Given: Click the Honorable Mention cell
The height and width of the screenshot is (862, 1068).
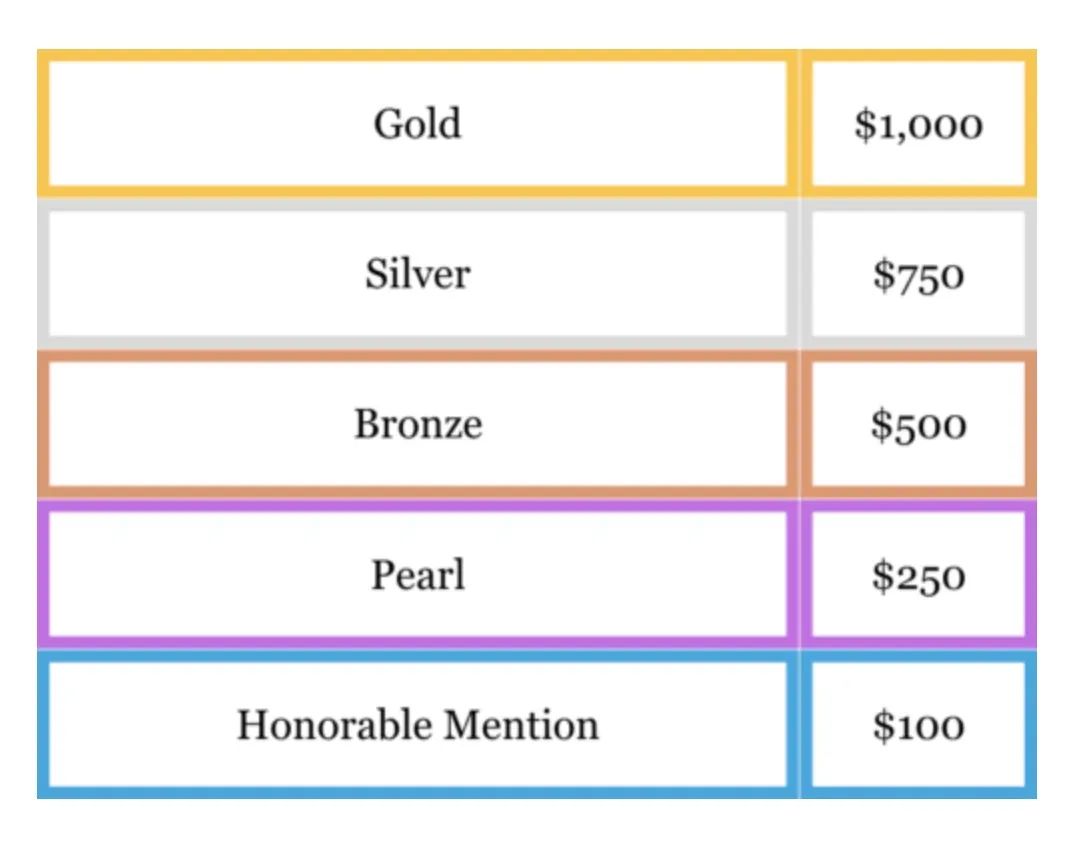Looking at the screenshot, I should click(x=417, y=724).
